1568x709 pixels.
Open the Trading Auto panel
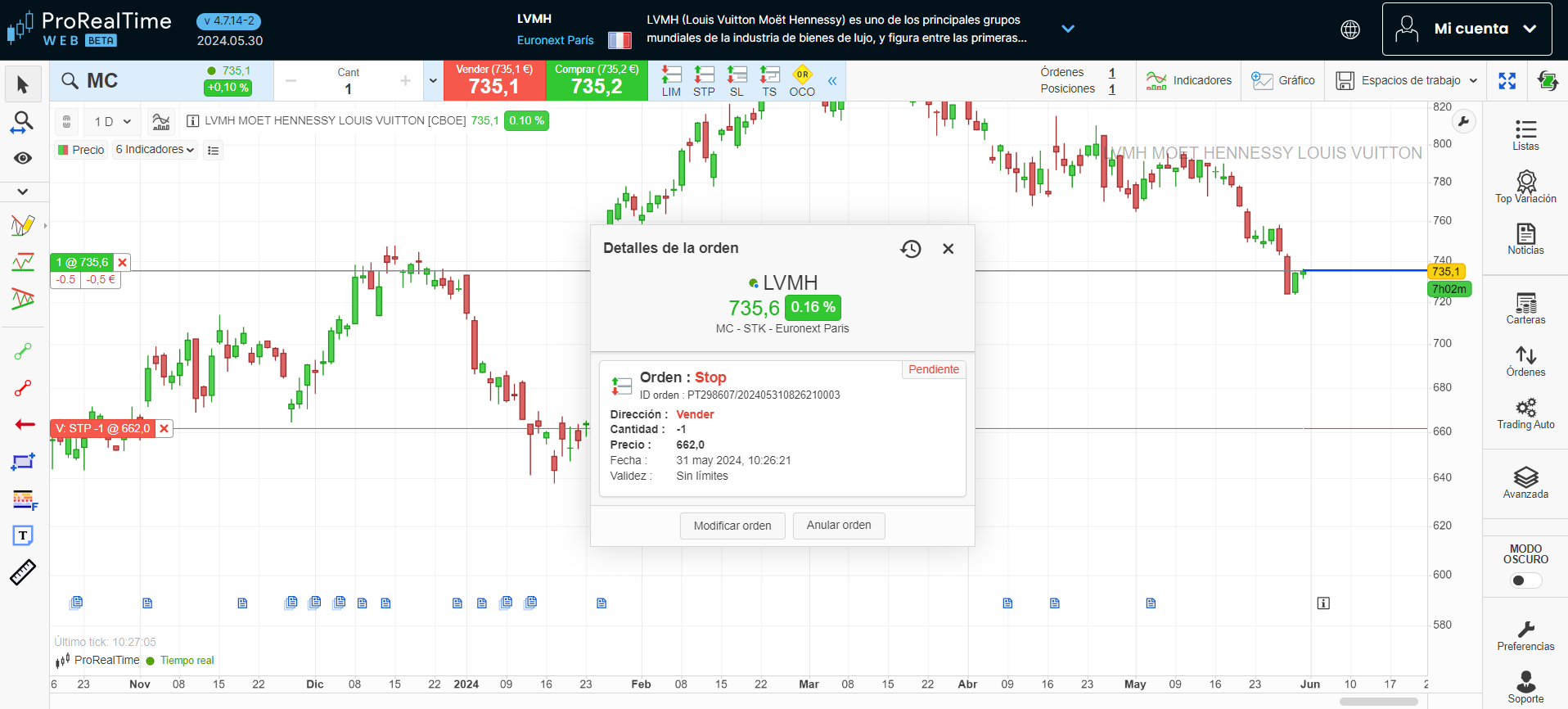pos(1525,413)
